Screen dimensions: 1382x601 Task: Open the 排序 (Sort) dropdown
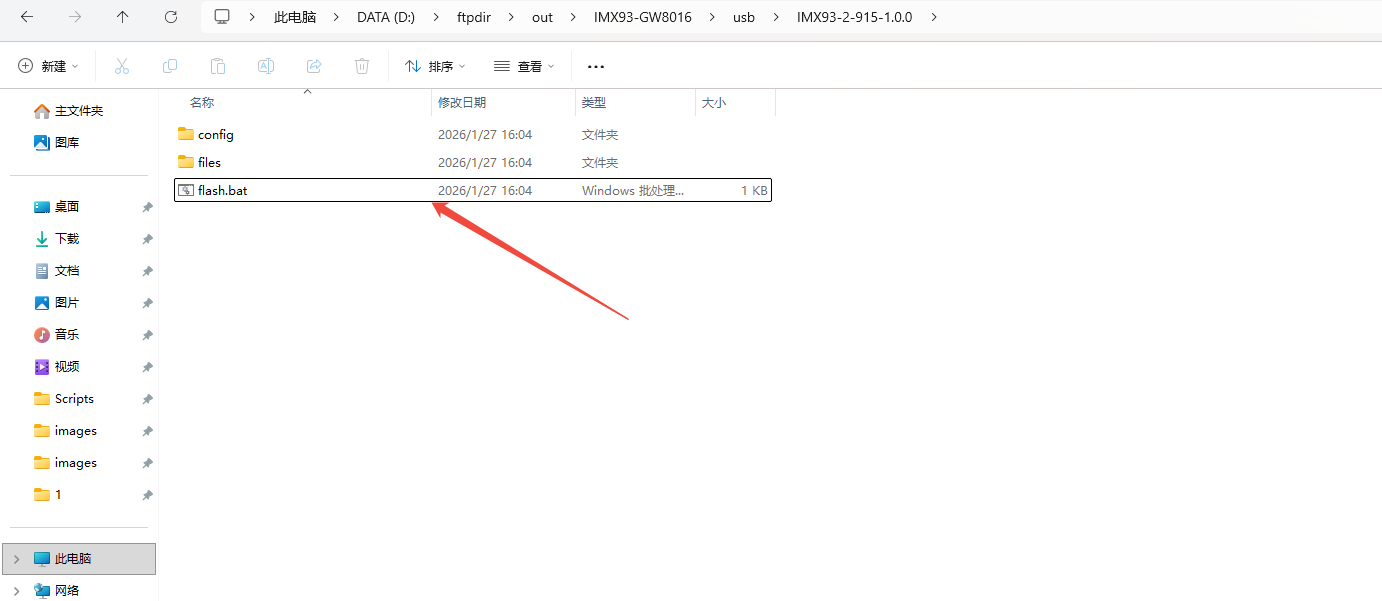pos(435,66)
